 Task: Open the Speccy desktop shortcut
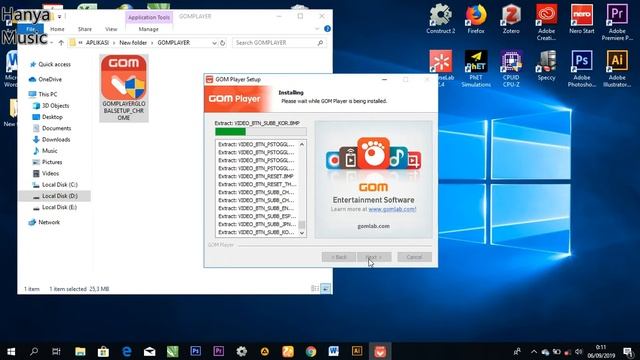tap(547, 65)
